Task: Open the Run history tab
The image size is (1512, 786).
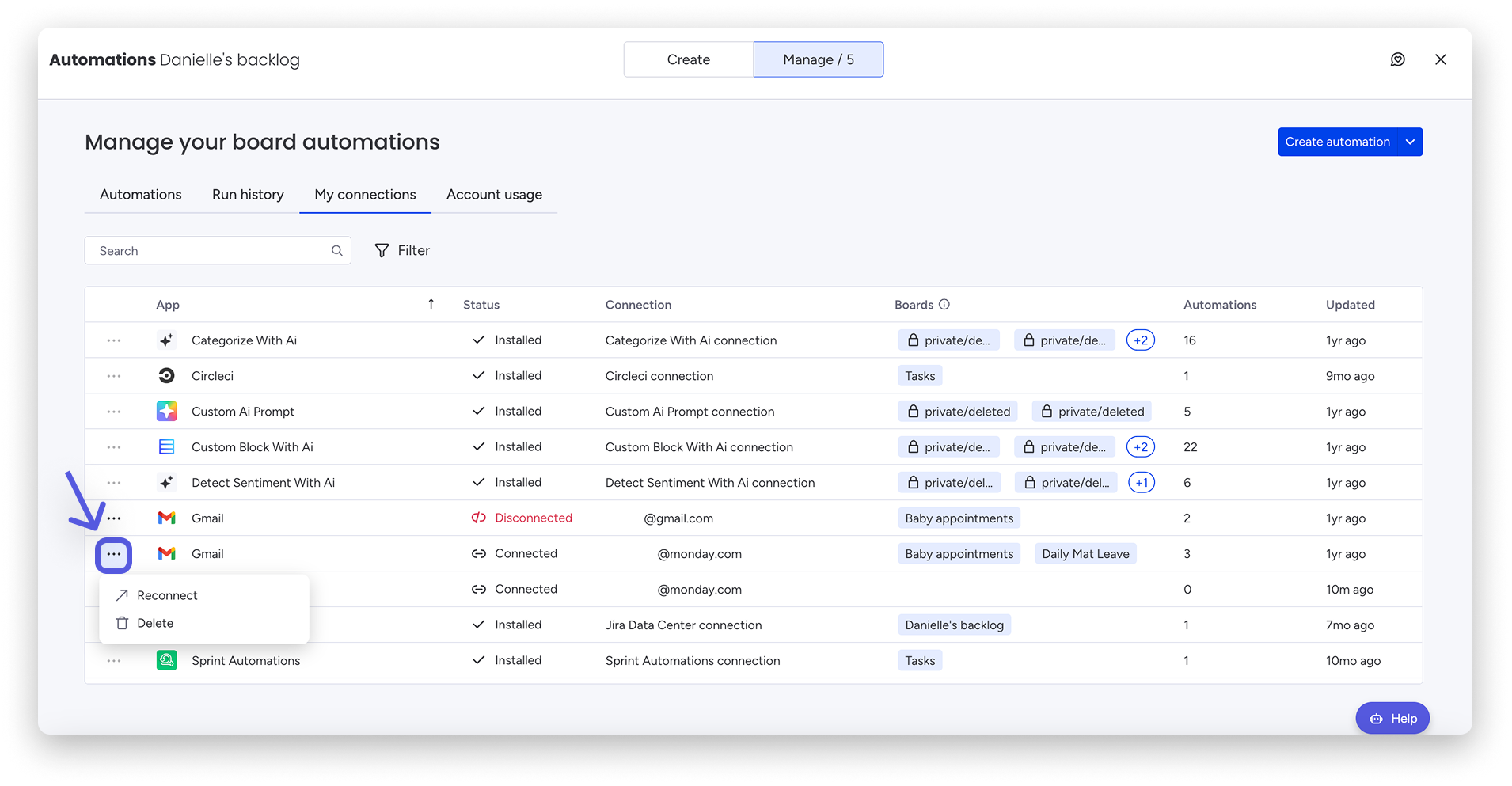Action: pyautogui.click(x=248, y=195)
